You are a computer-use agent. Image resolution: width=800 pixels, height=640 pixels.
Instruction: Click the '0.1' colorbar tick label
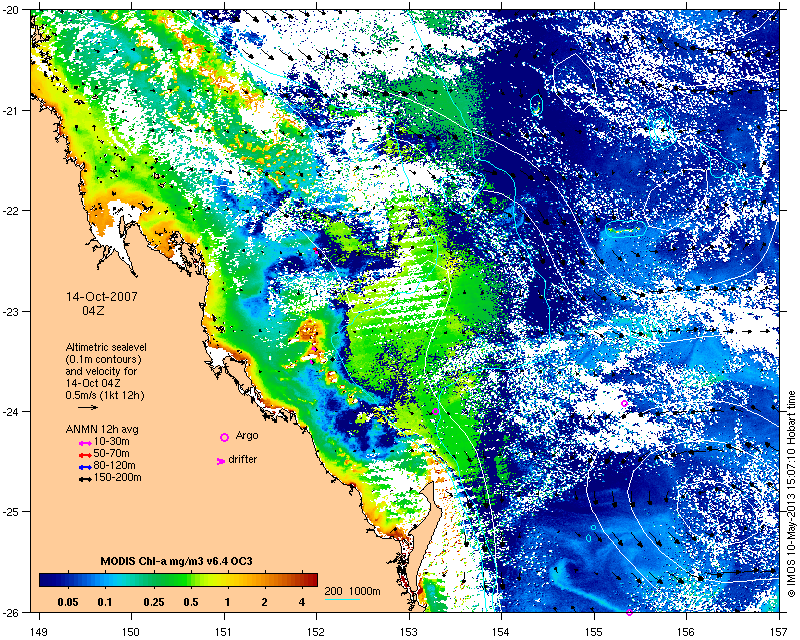tap(105, 602)
